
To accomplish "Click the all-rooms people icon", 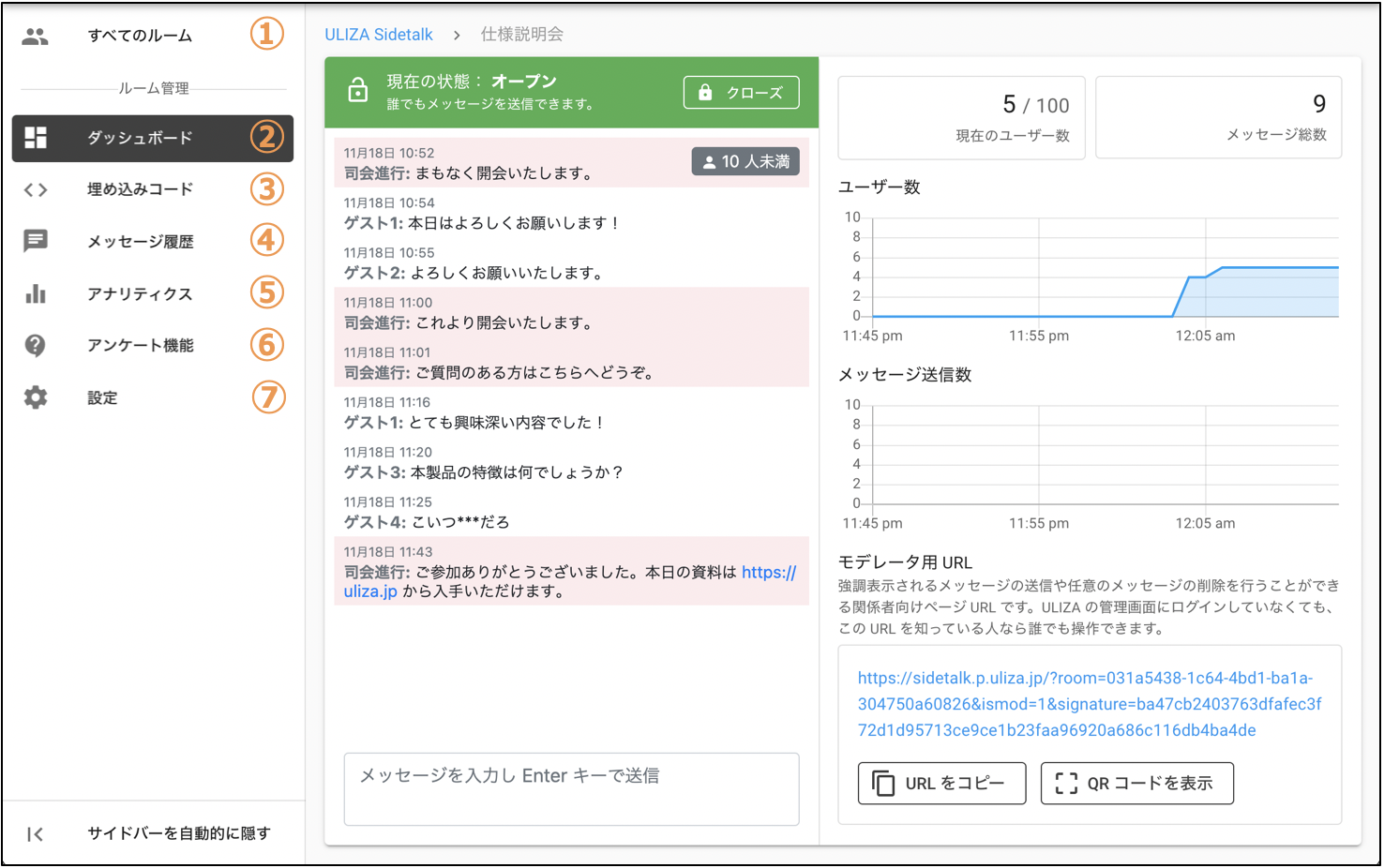I will (x=36, y=37).
